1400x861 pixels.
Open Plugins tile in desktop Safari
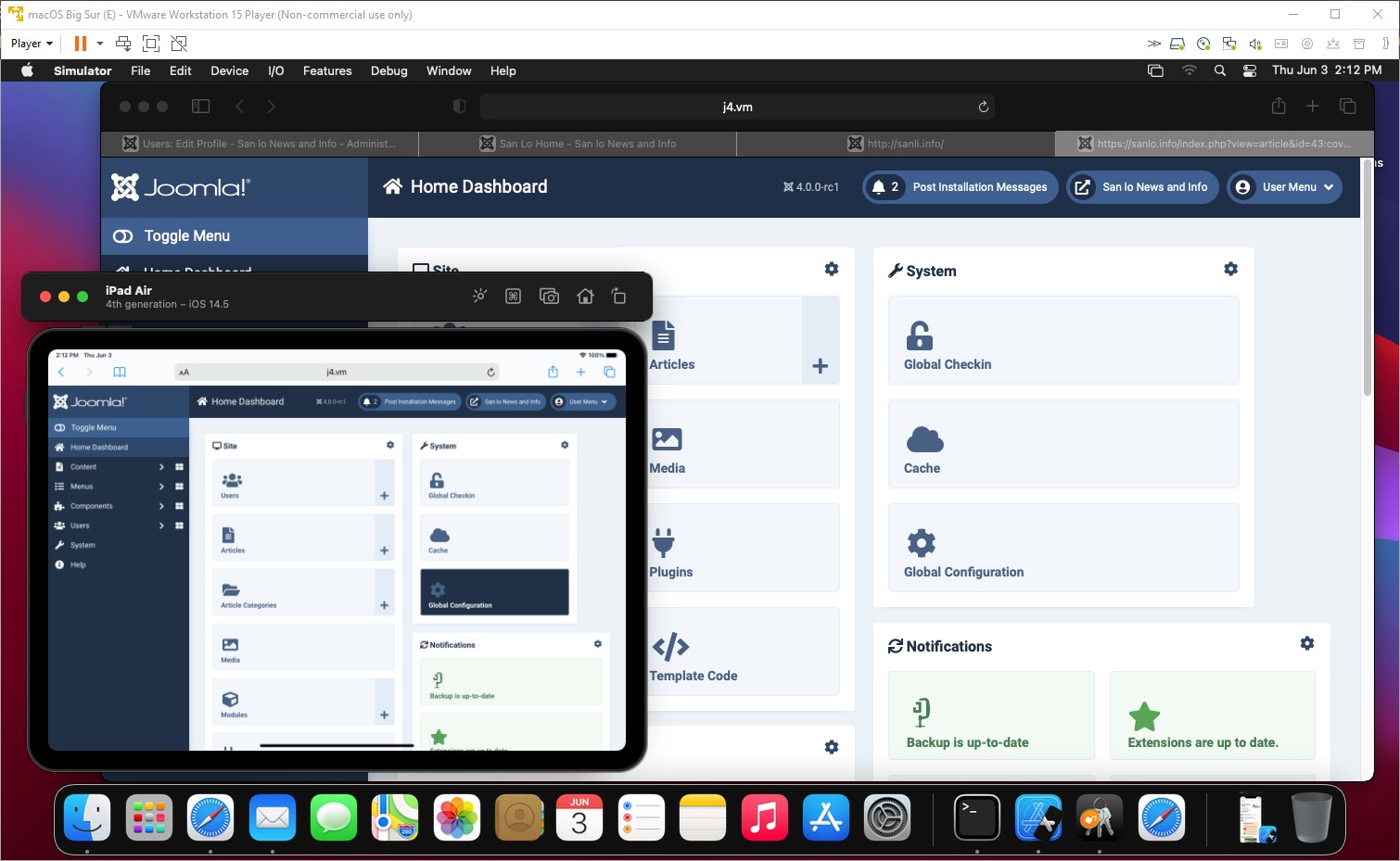coord(742,548)
